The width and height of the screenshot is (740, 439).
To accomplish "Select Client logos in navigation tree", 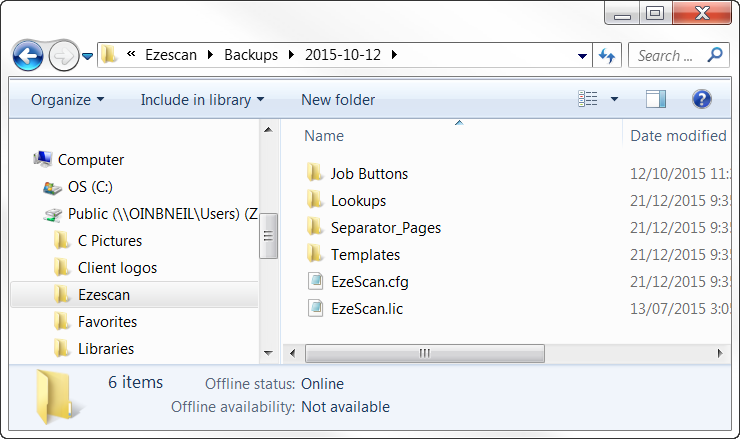I will pyautogui.click(x=117, y=268).
